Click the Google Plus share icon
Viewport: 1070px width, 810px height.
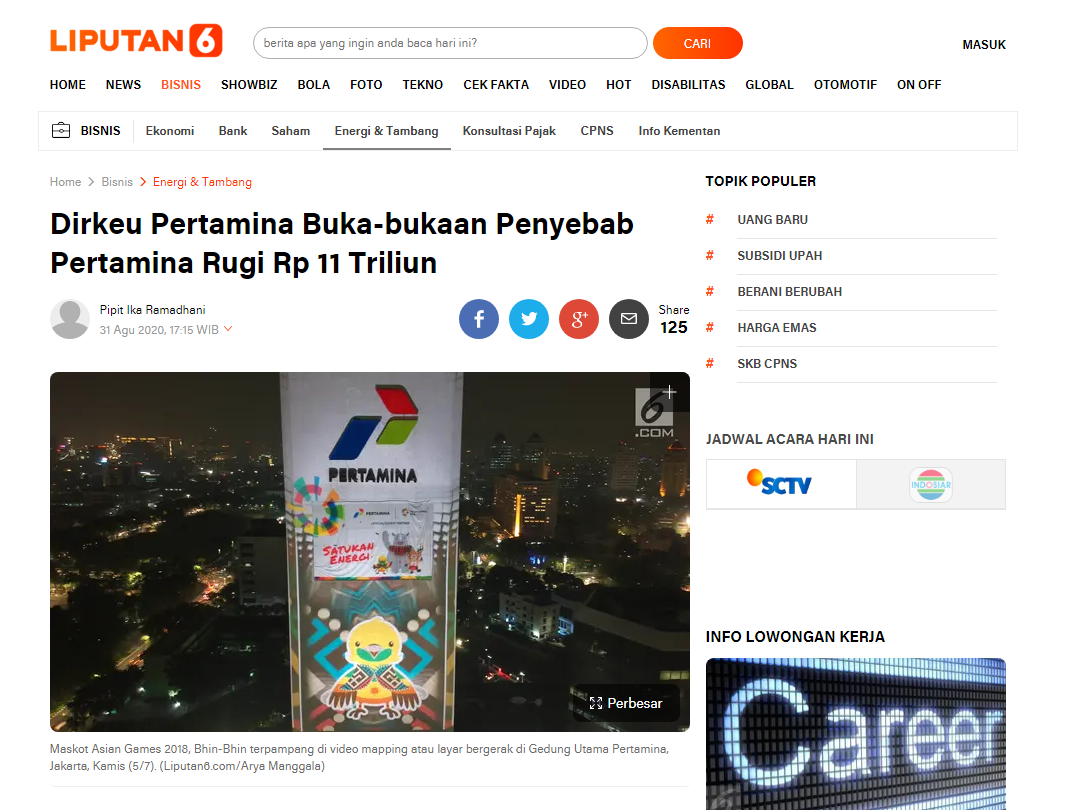click(579, 319)
